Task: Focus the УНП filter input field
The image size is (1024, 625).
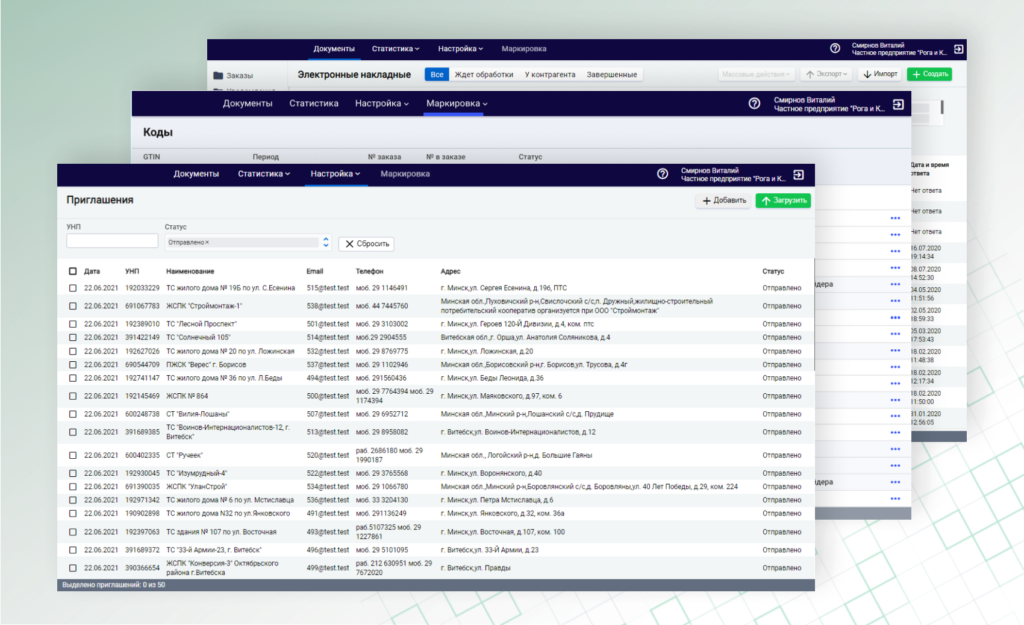Action: point(112,242)
